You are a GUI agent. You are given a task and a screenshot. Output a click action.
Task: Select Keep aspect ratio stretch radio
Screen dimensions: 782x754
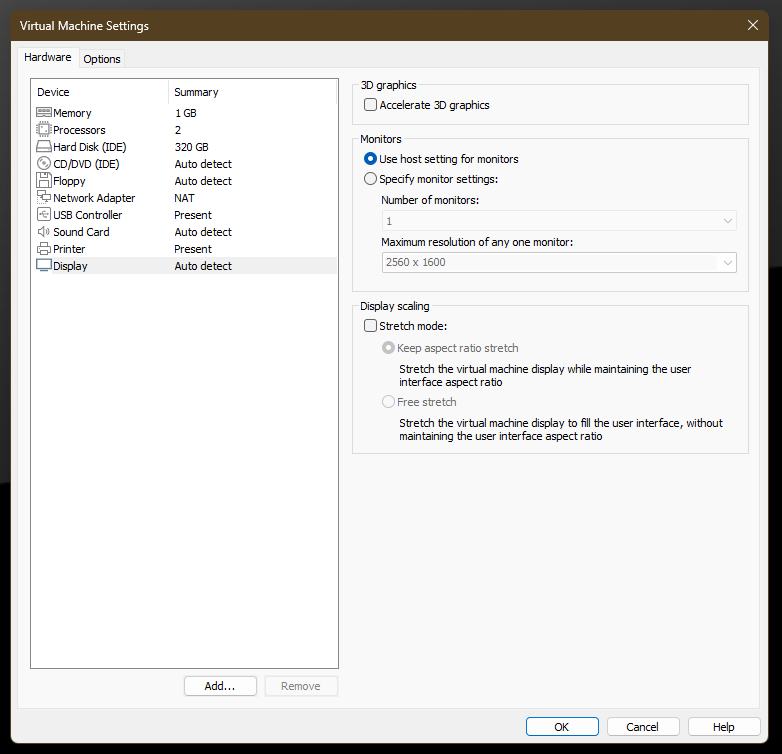click(388, 348)
